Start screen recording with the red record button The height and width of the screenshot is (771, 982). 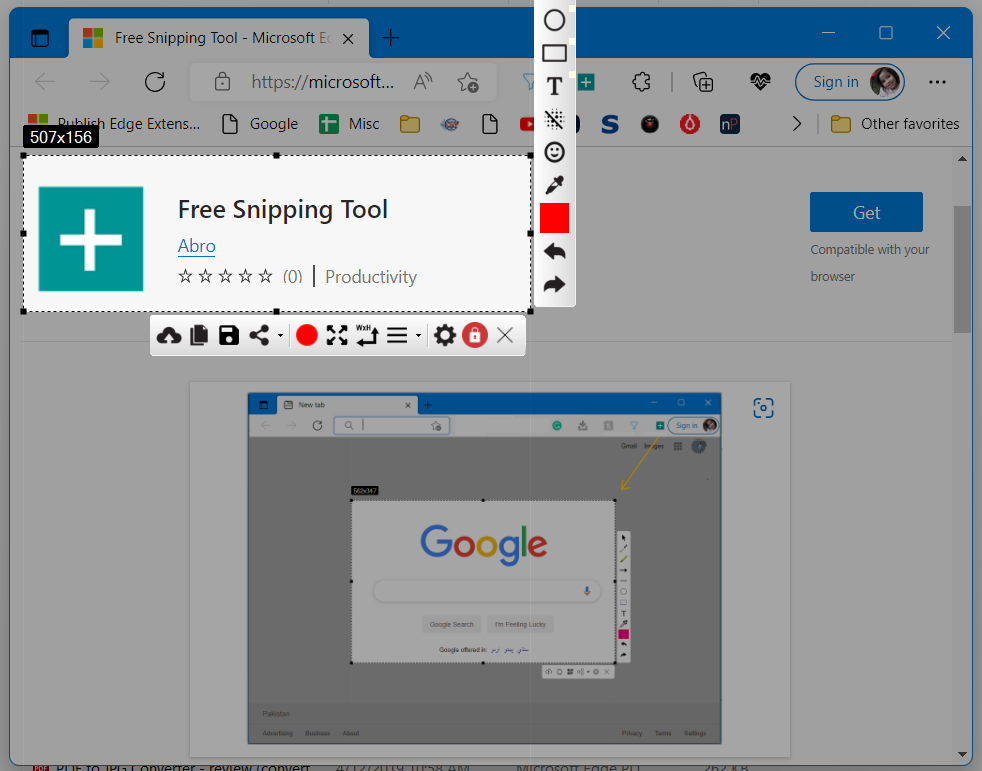[x=306, y=335]
